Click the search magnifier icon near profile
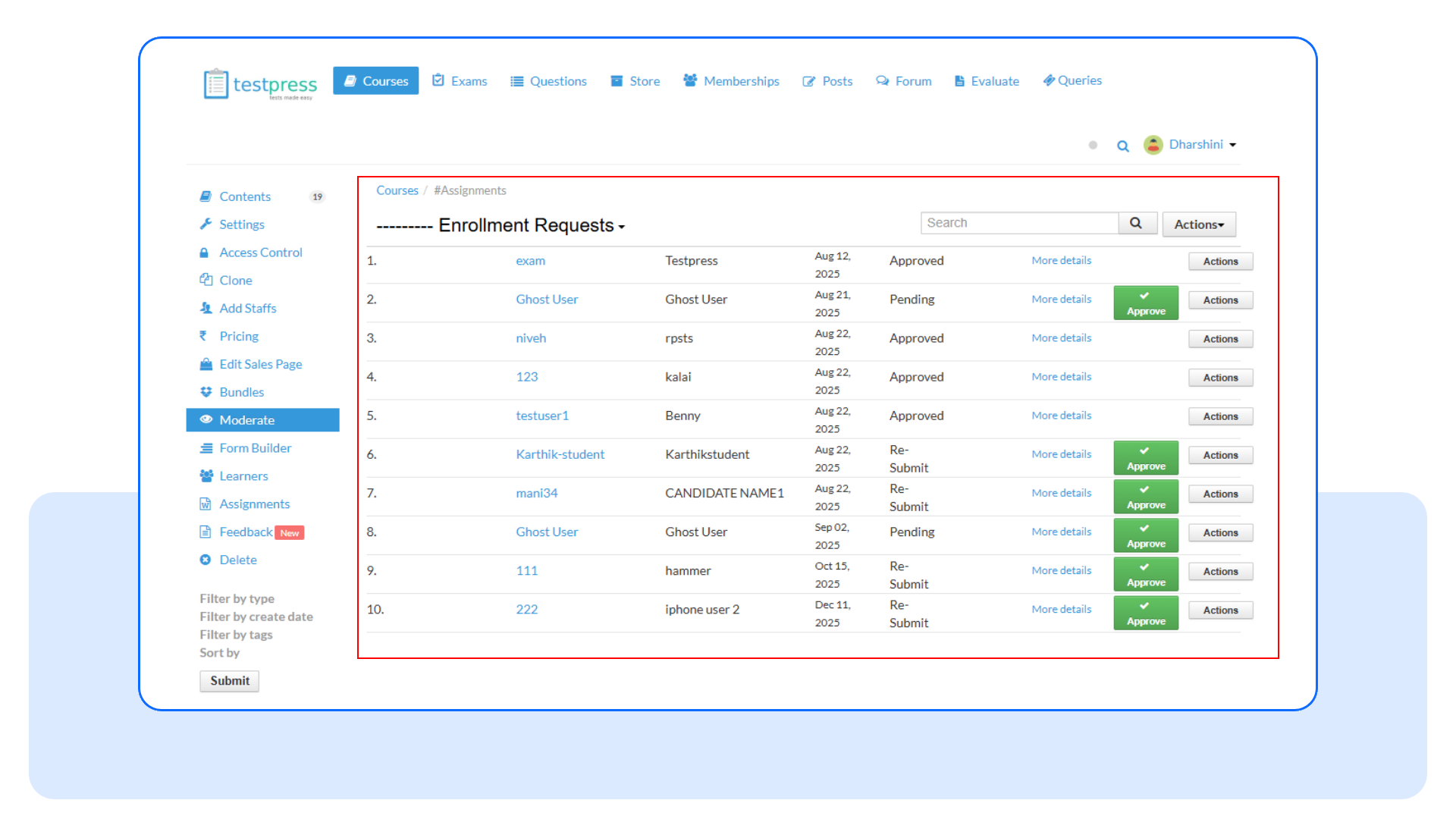1456x819 pixels. click(1123, 146)
